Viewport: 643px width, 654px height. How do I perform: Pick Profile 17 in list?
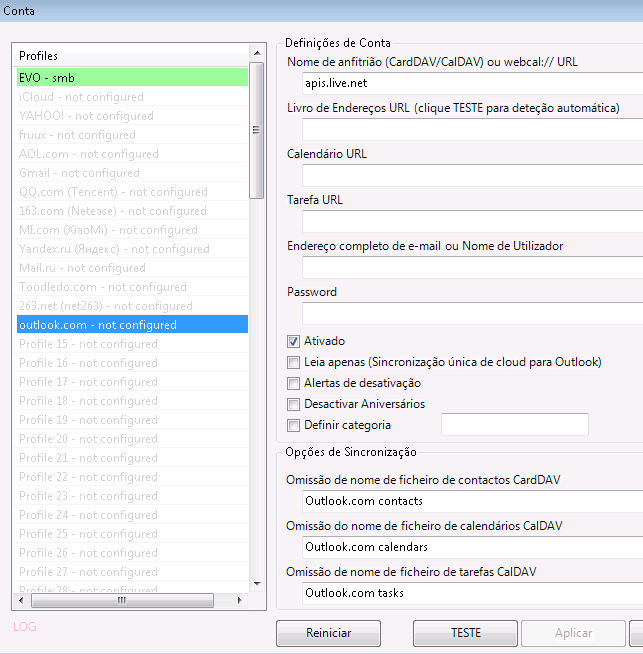[x=132, y=382]
